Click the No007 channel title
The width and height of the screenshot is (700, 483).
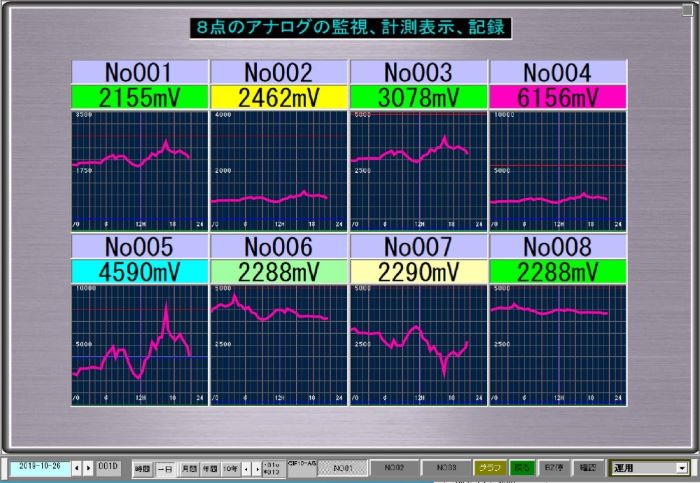(x=418, y=247)
